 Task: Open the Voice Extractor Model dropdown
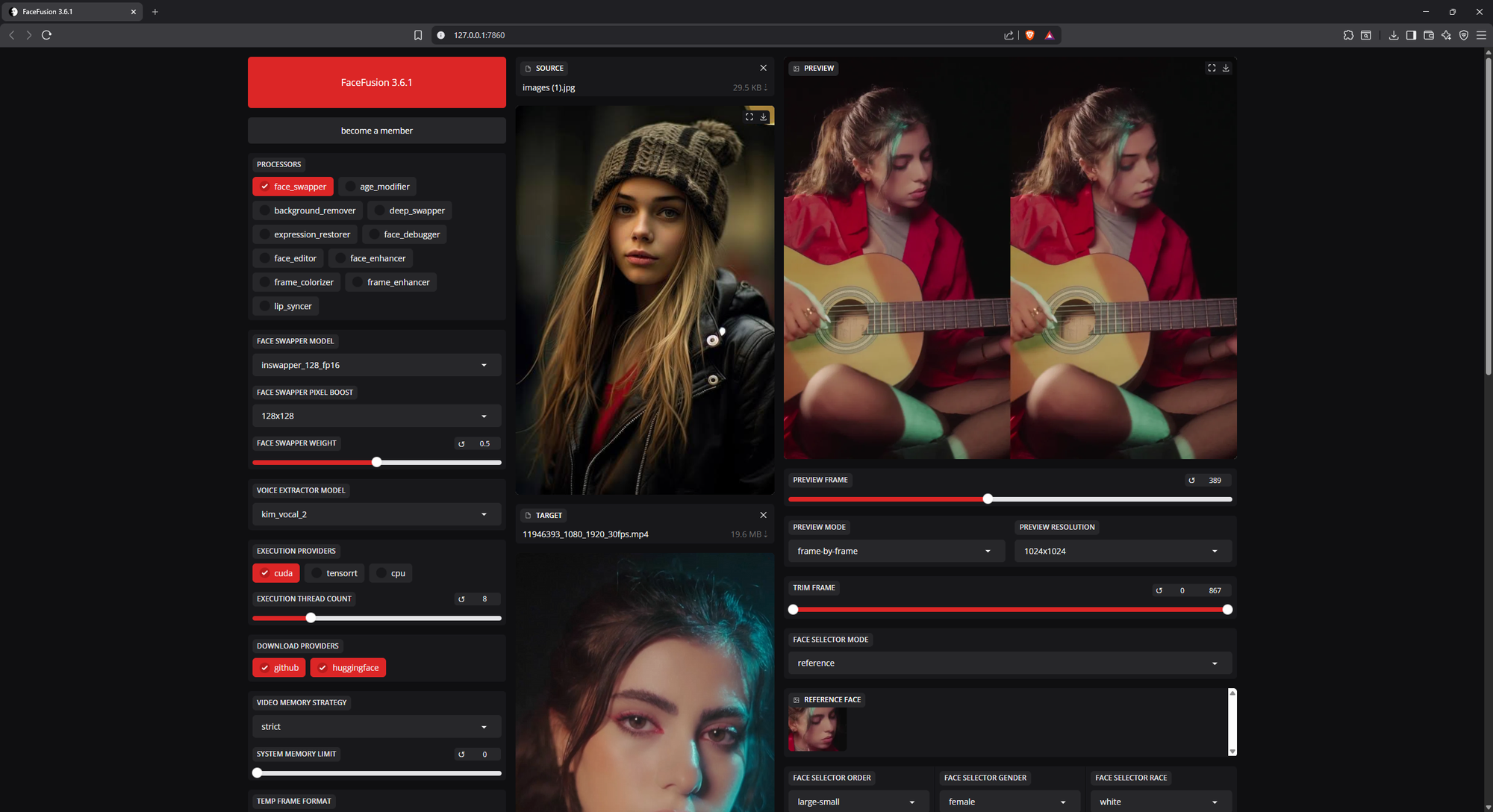pos(376,514)
